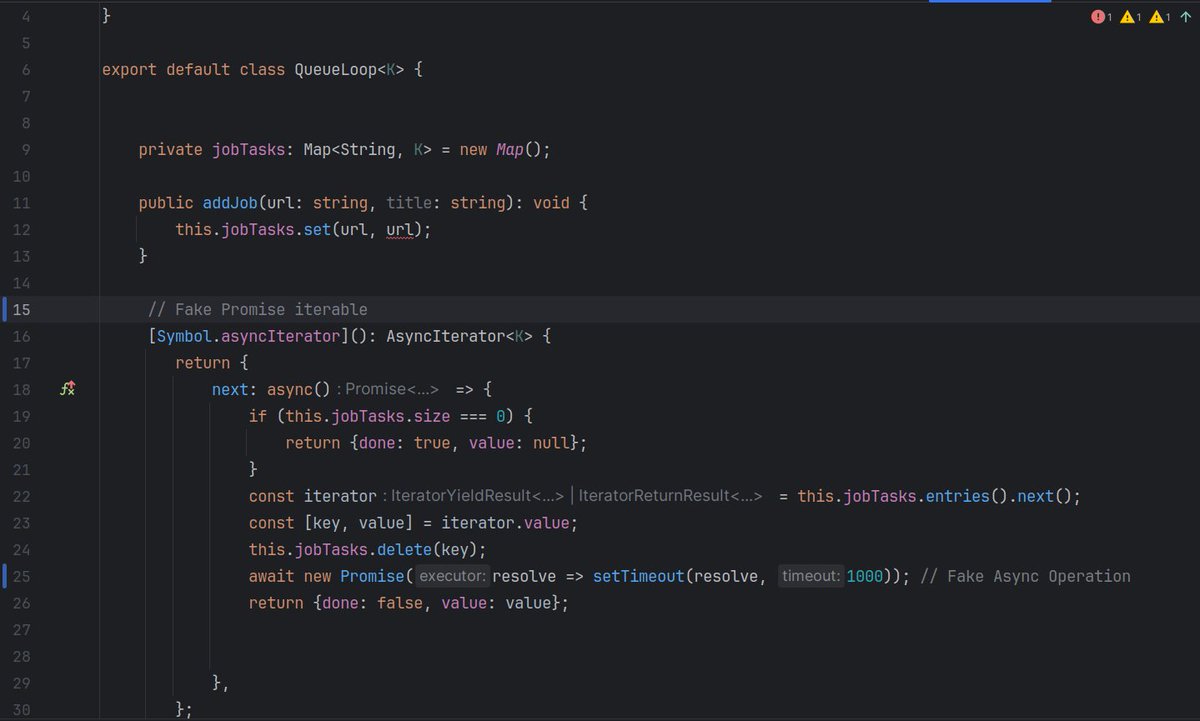The image size is (1200, 721).
Task: Click the greyed-out title parameter
Action: pyautogui.click(x=409, y=203)
